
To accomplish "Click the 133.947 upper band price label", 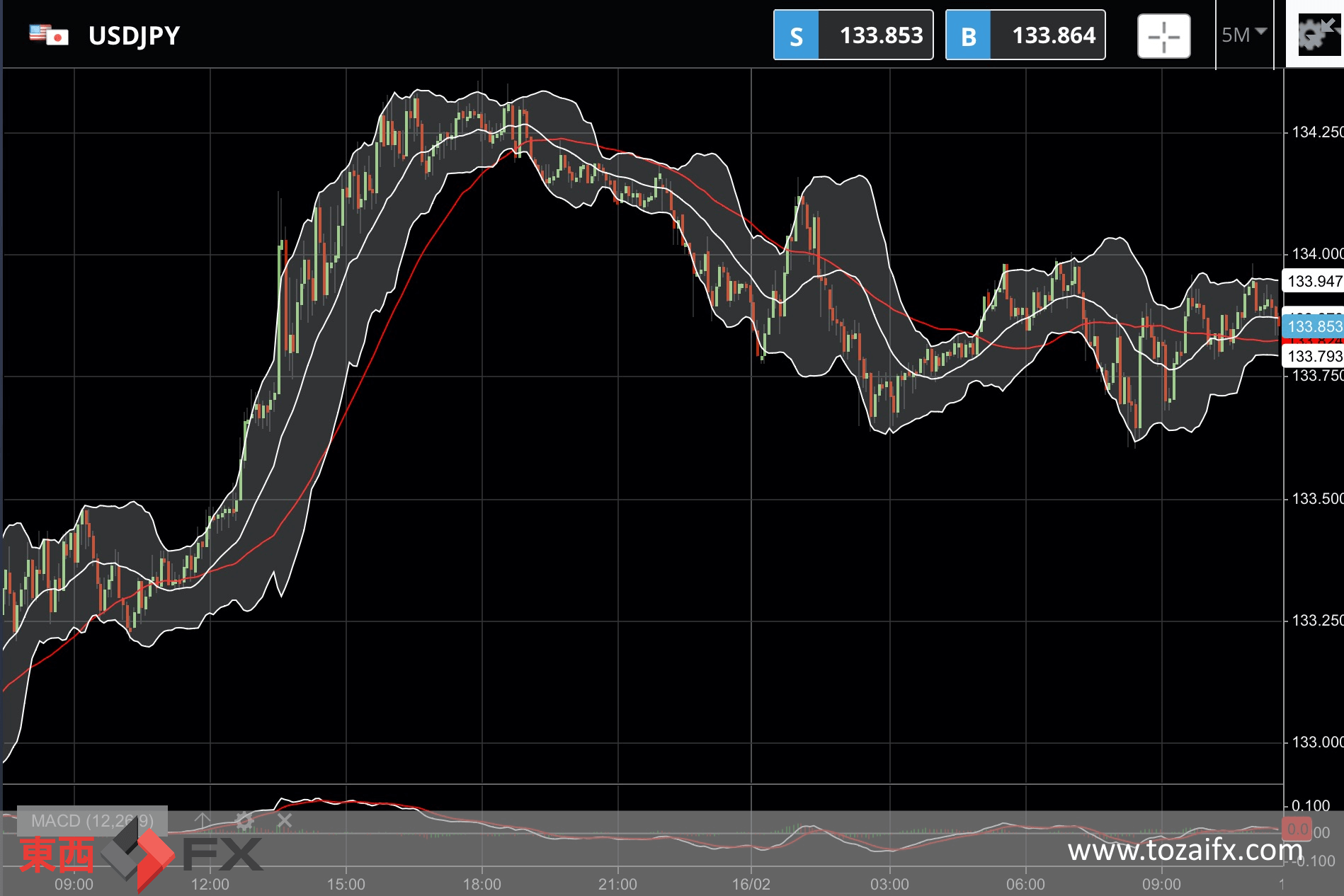I will point(1314,281).
